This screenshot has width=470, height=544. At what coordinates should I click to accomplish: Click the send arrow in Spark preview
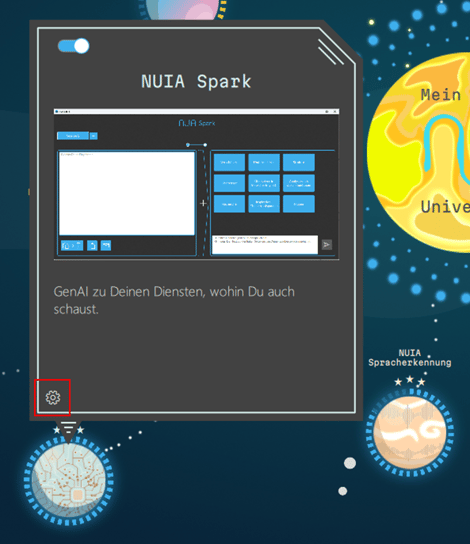pyautogui.click(x=326, y=245)
